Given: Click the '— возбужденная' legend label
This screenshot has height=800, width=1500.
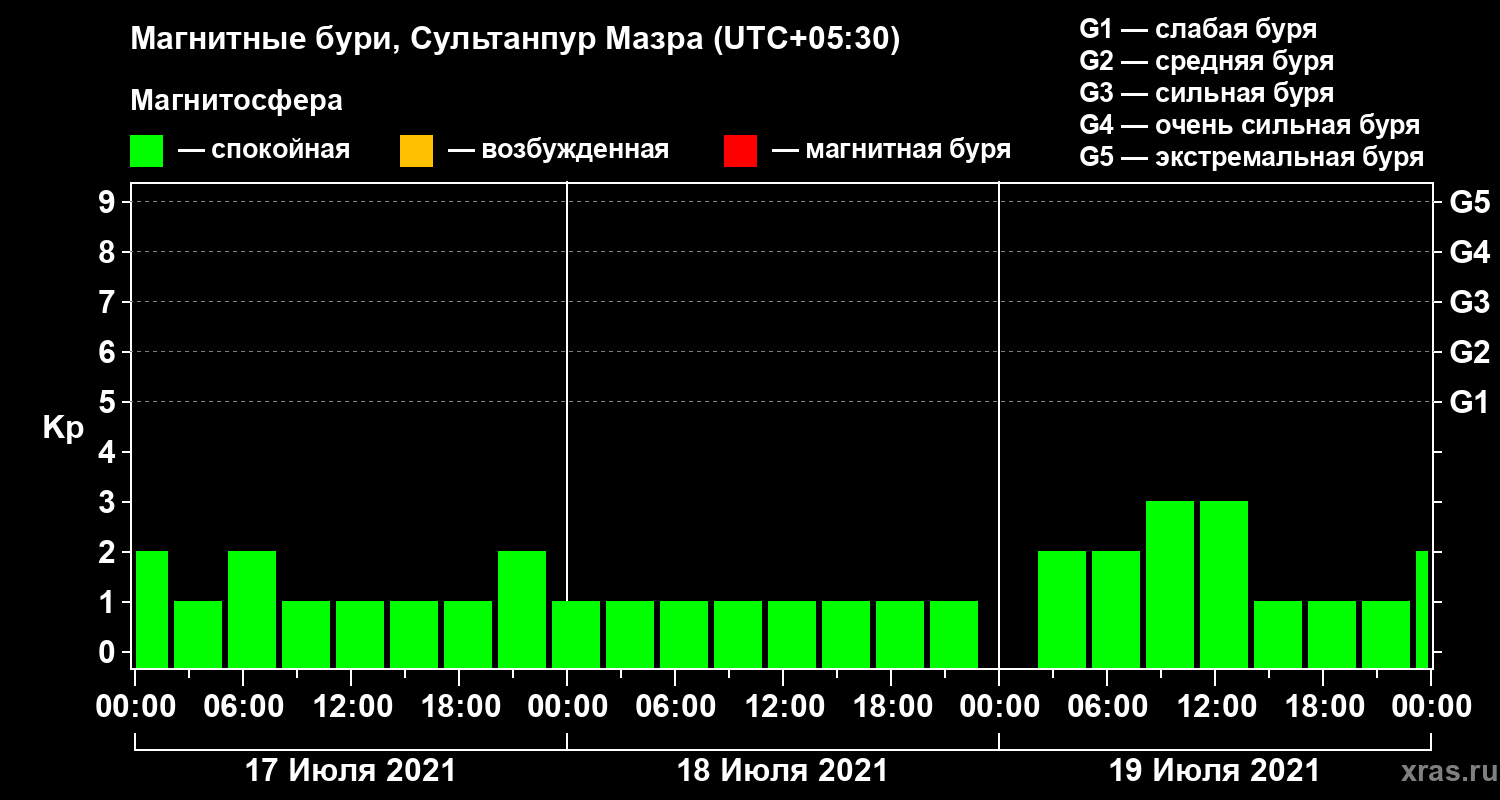Looking at the screenshot, I should click(558, 150).
